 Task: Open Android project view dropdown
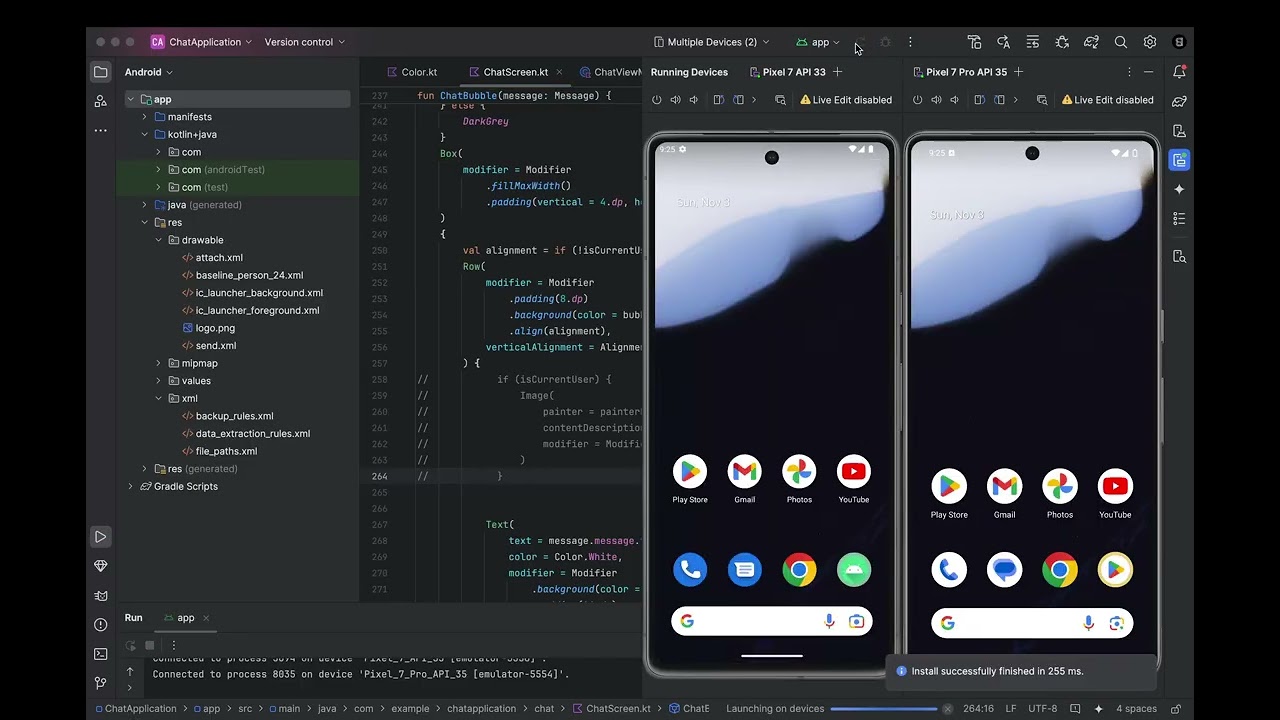pos(149,72)
